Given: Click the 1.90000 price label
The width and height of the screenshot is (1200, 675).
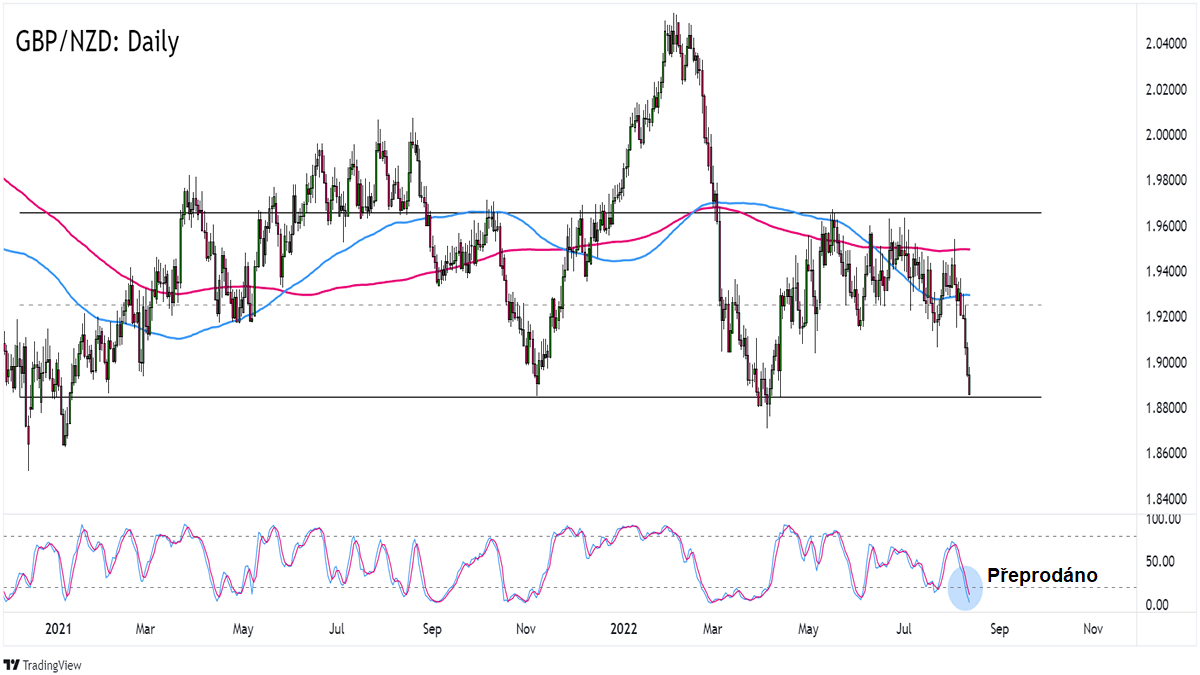Looking at the screenshot, I should click(x=1167, y=363).
